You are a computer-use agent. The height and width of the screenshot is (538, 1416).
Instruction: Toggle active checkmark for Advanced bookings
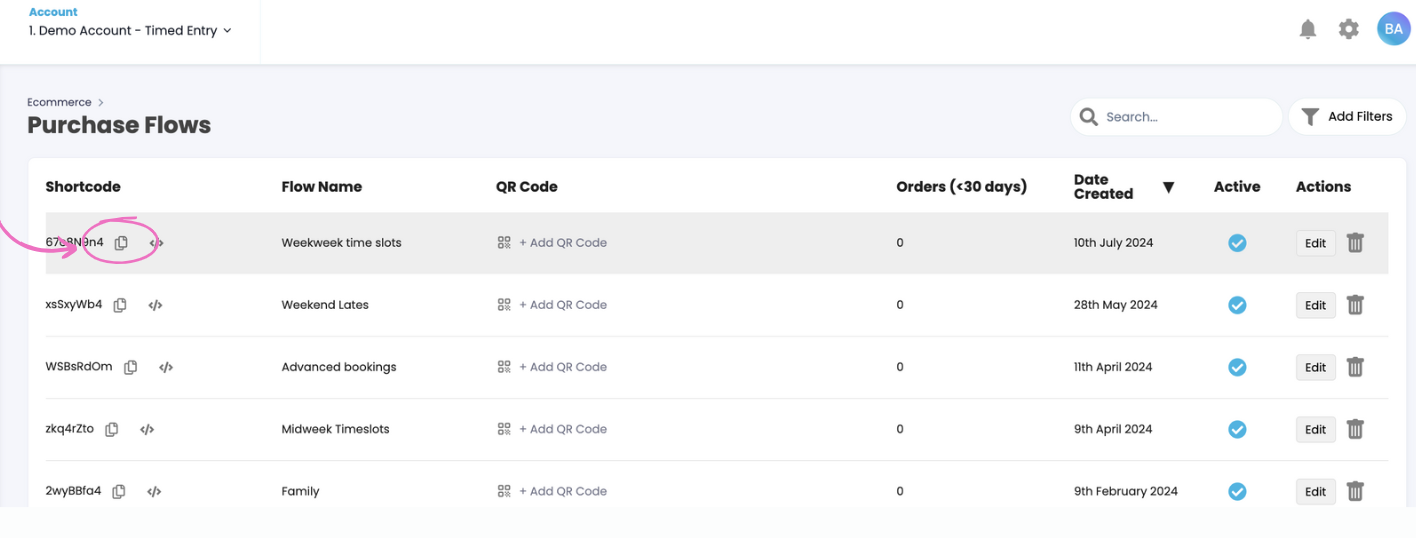[1237, 367]
